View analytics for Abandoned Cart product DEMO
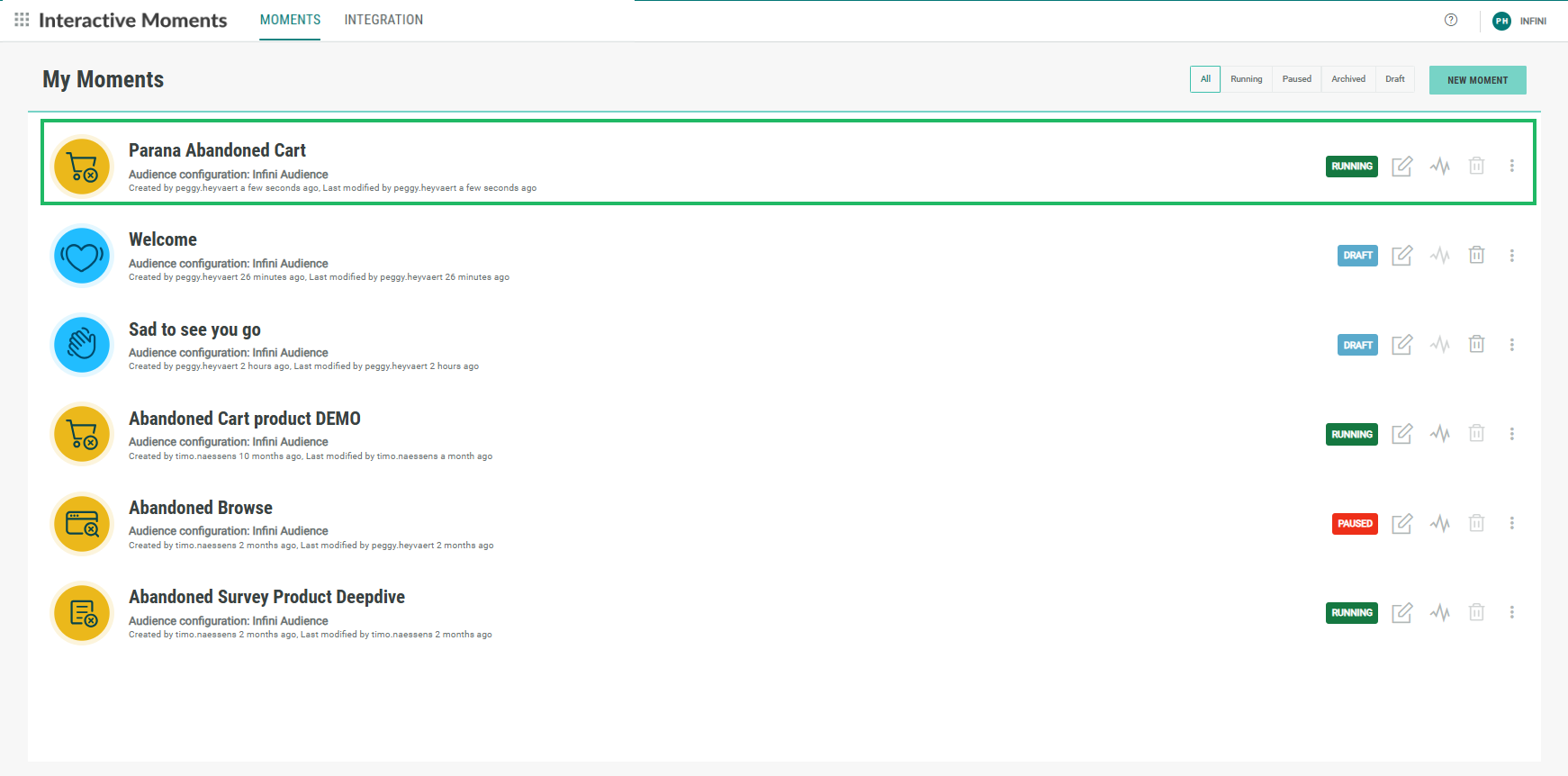 point(1439,434)
